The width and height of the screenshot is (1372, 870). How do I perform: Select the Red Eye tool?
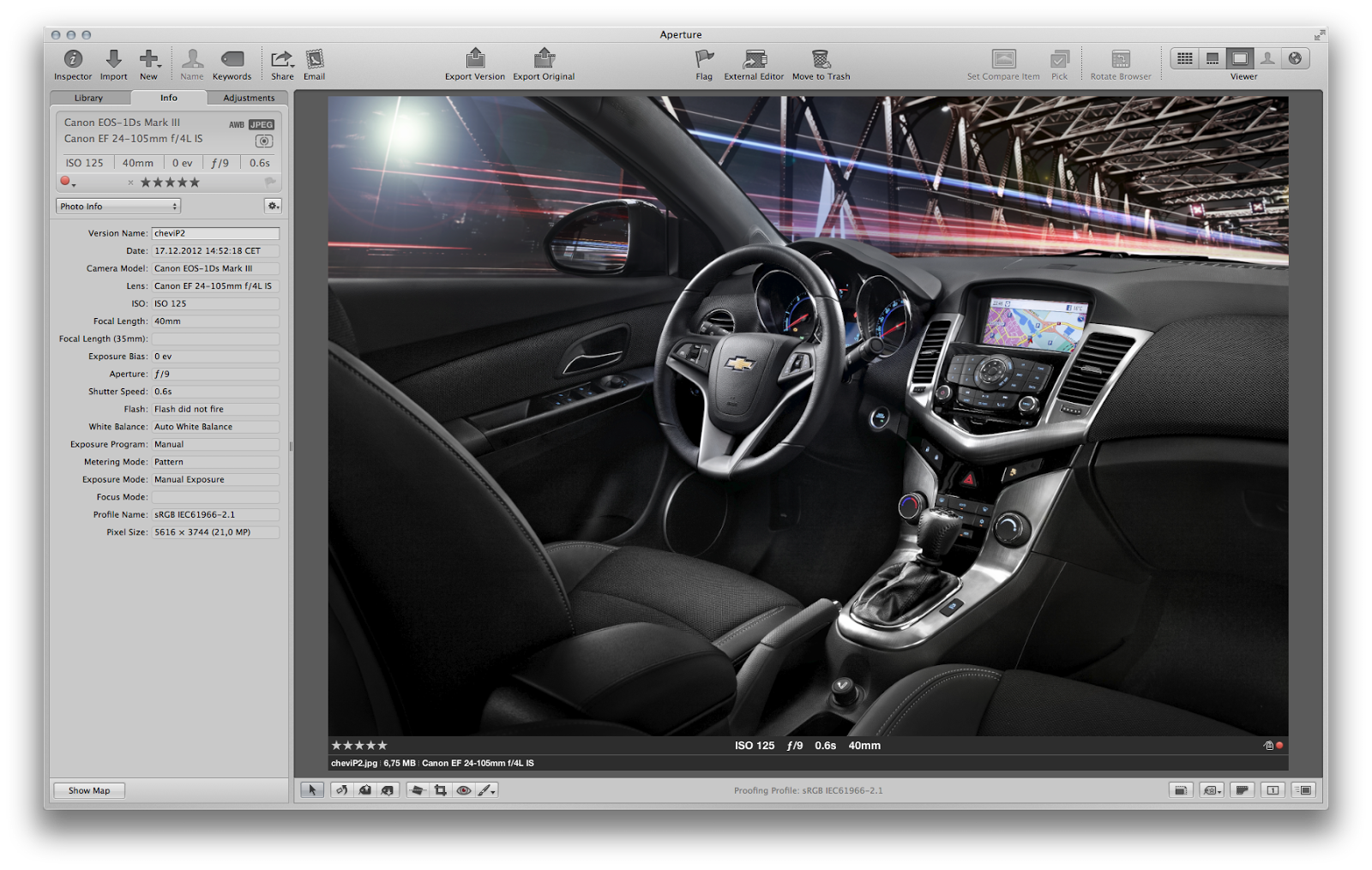pos(463,790)
